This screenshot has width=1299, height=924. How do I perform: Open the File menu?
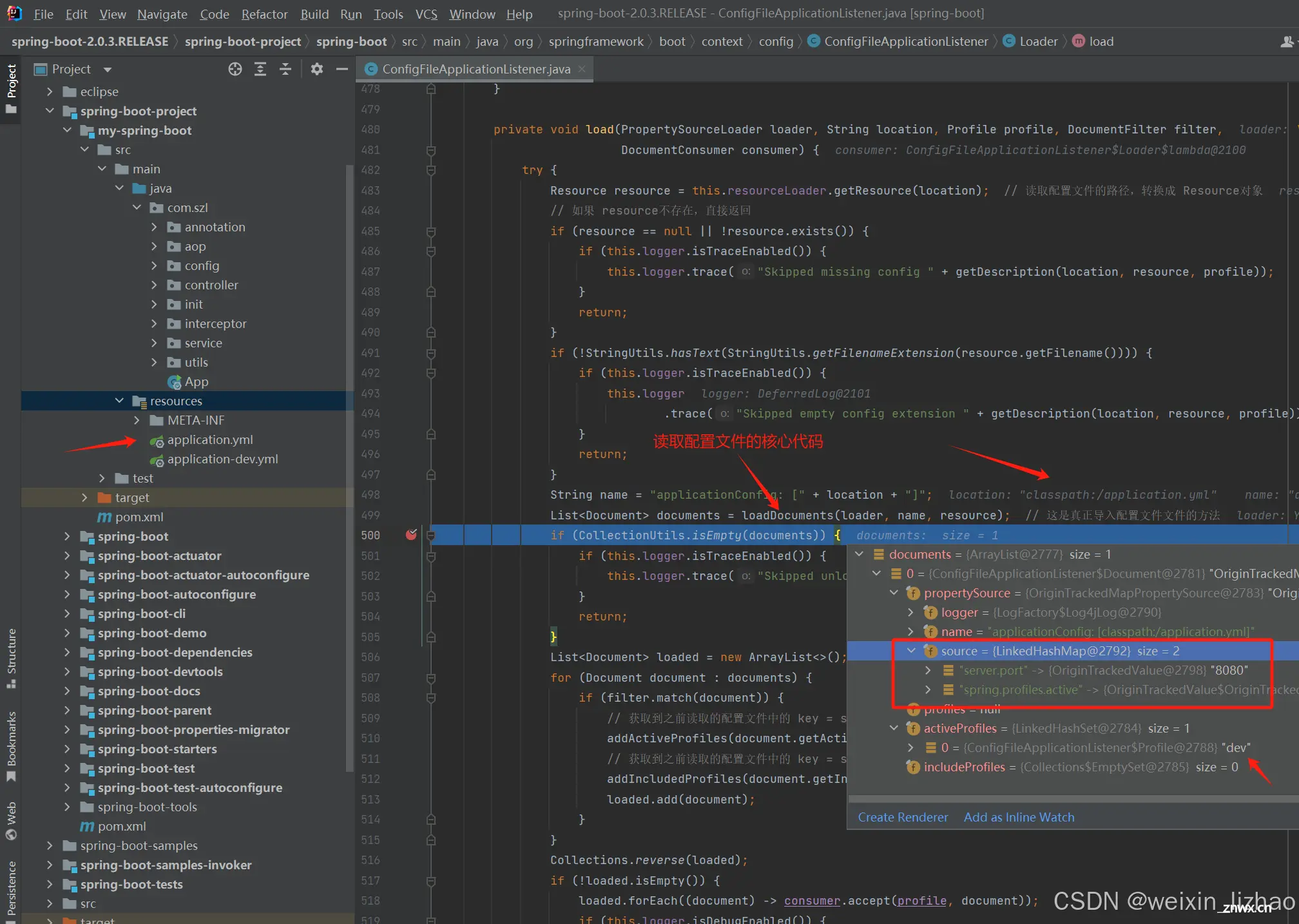pos(43,14)
